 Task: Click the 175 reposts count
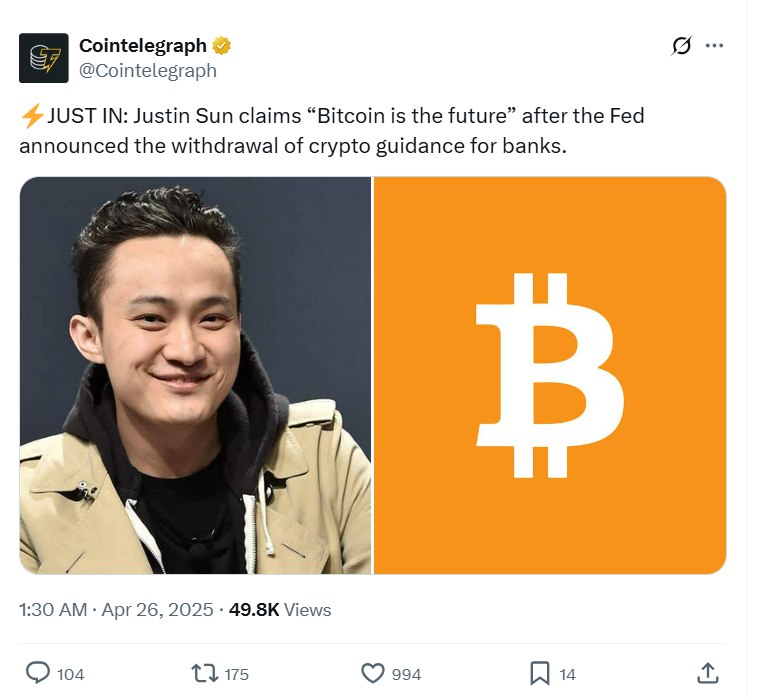237,674
